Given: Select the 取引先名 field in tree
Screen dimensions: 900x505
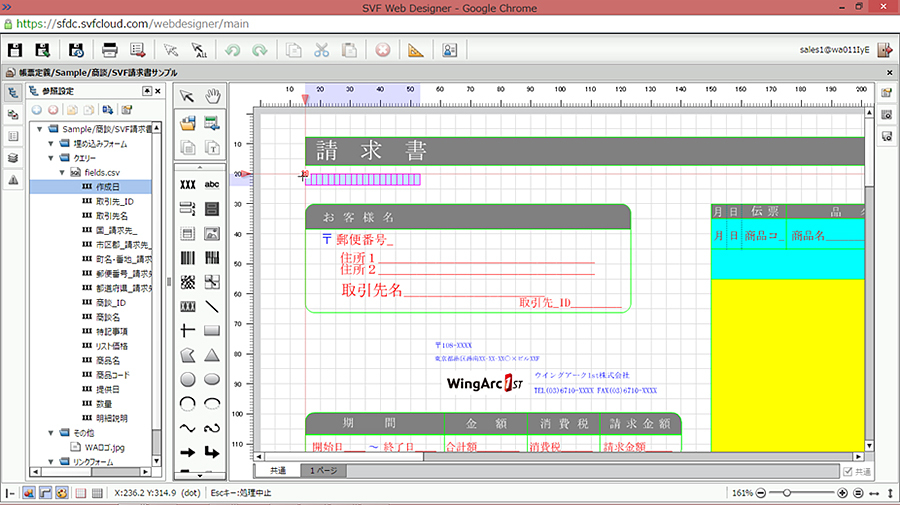Looking at the screenshot, I should click(112, 215).
